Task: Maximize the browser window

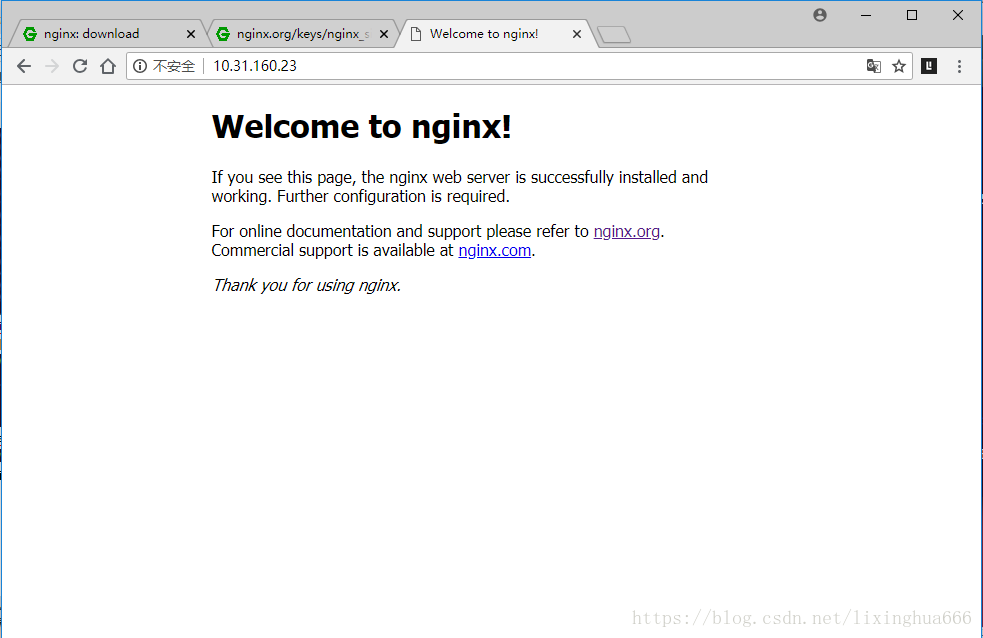Action: (912, 15)
